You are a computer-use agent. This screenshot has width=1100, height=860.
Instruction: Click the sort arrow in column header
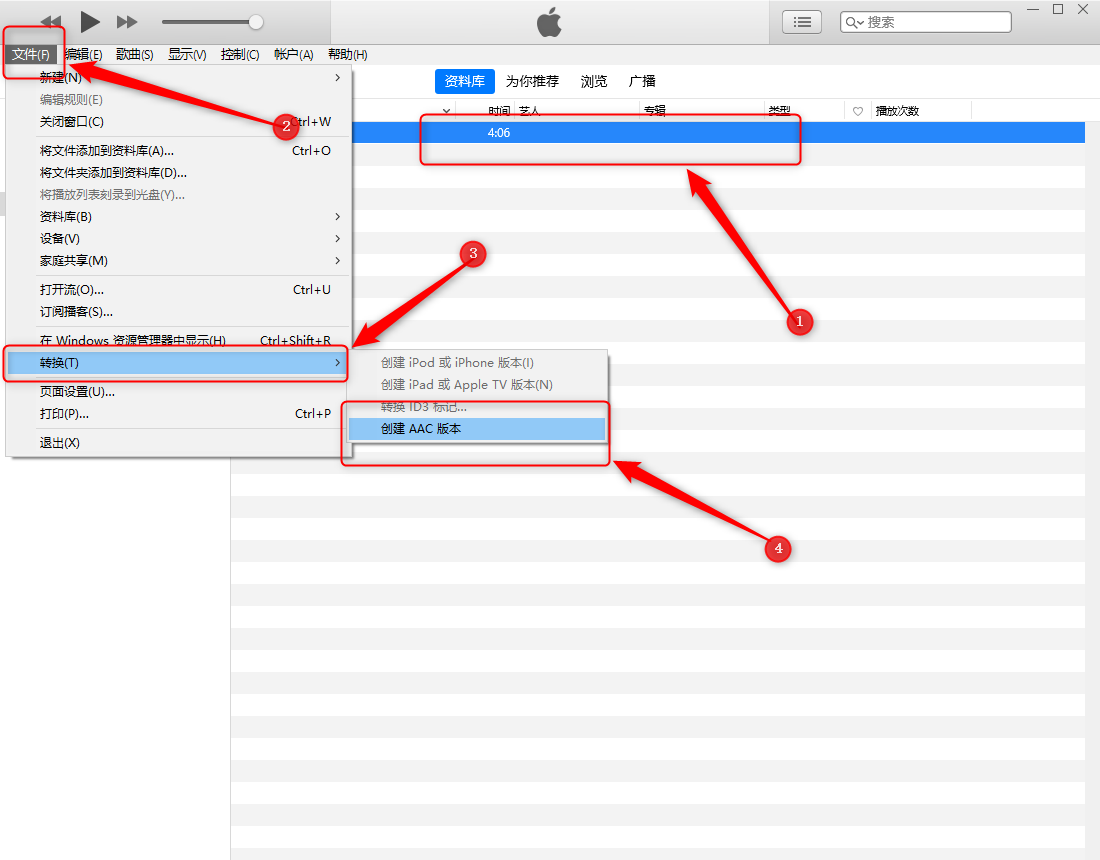446,111
